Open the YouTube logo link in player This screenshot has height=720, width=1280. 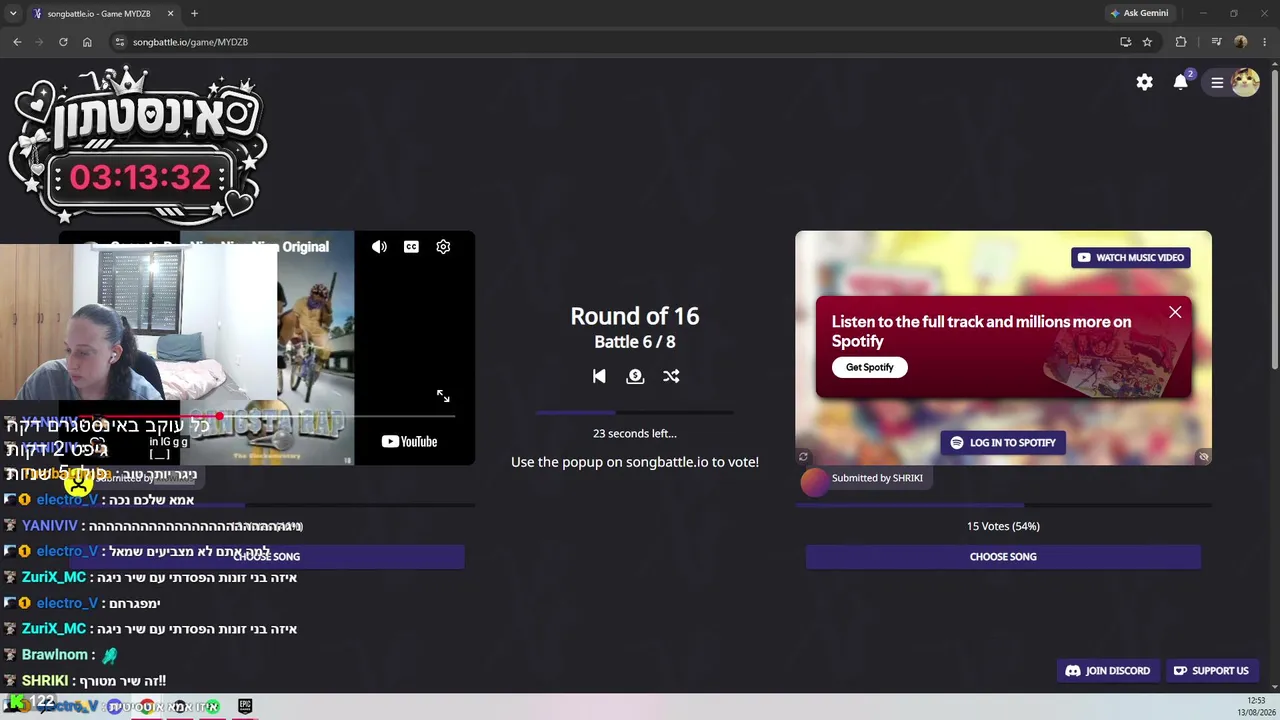pyautogui.click(x=409, y=441)
